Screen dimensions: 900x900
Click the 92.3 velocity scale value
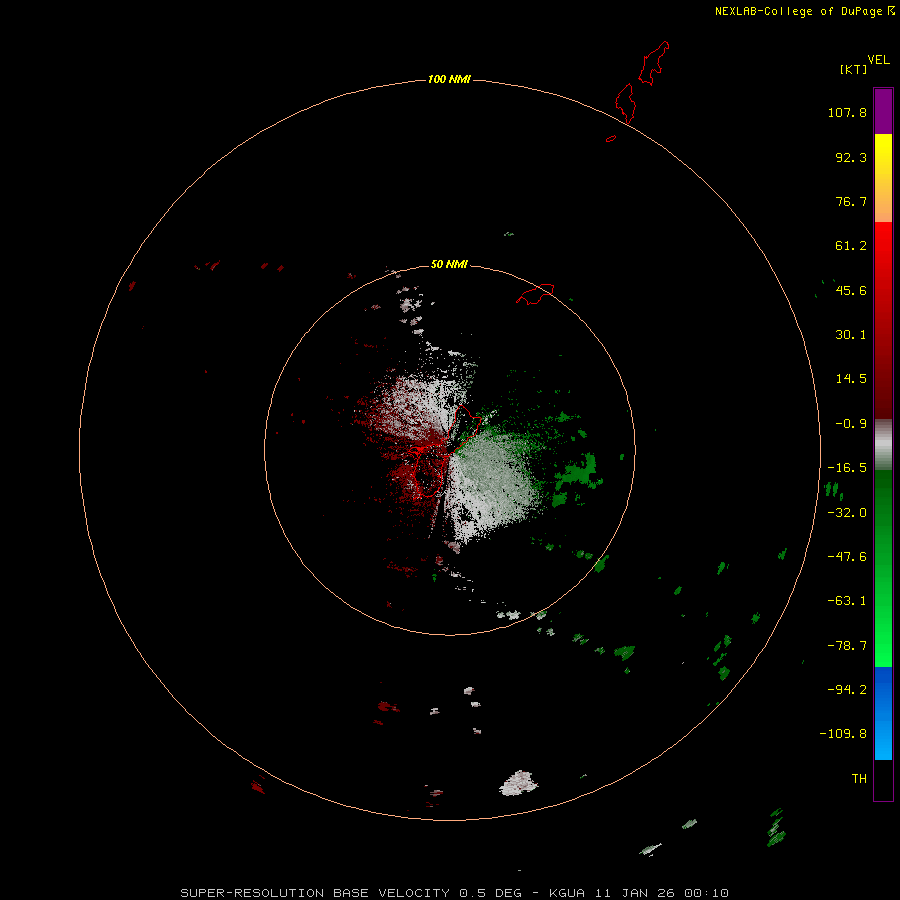(x=851, y=157)
